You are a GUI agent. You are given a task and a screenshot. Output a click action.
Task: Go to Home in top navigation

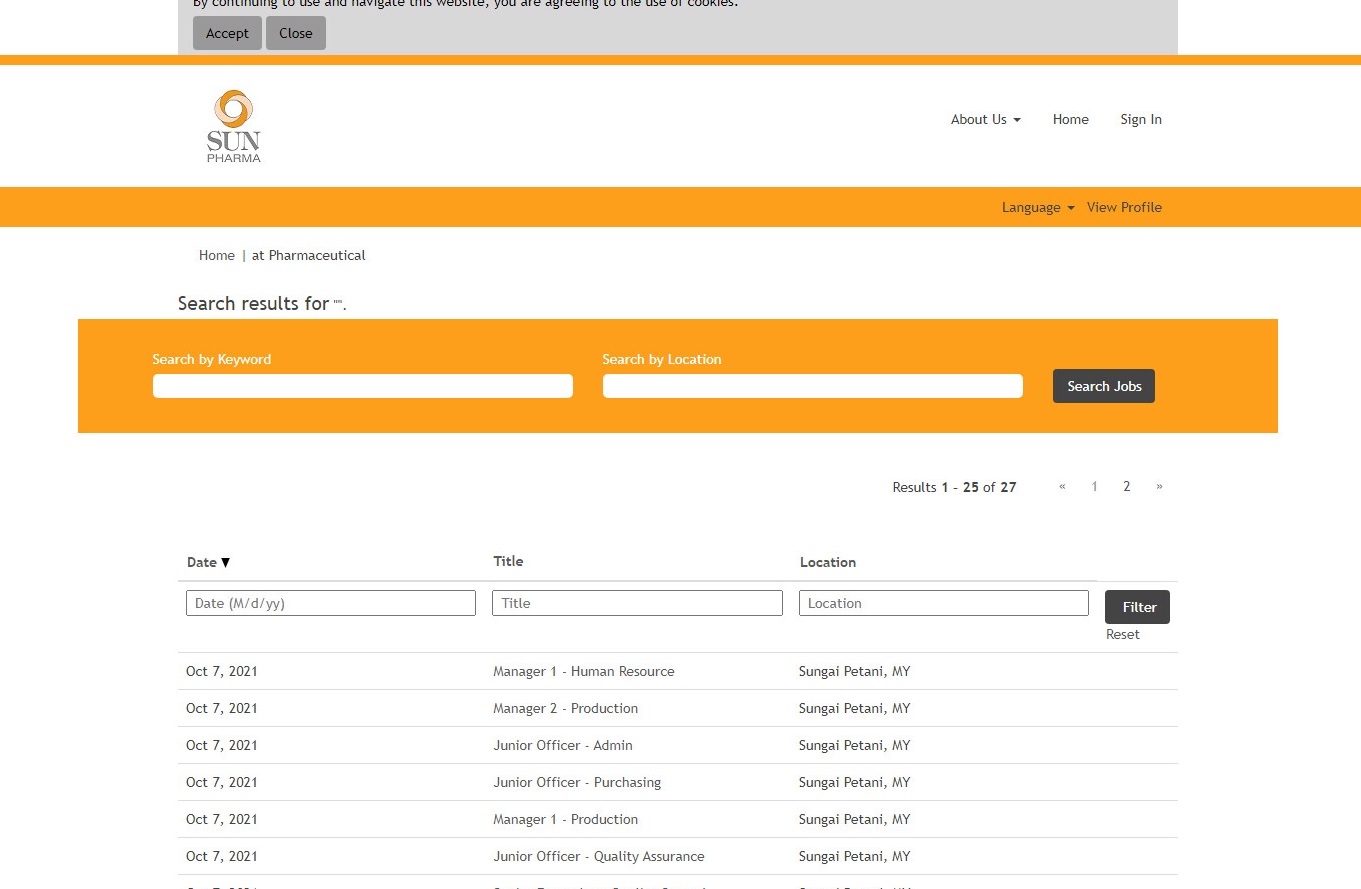pyautogui.click(x=1070, y=119)
